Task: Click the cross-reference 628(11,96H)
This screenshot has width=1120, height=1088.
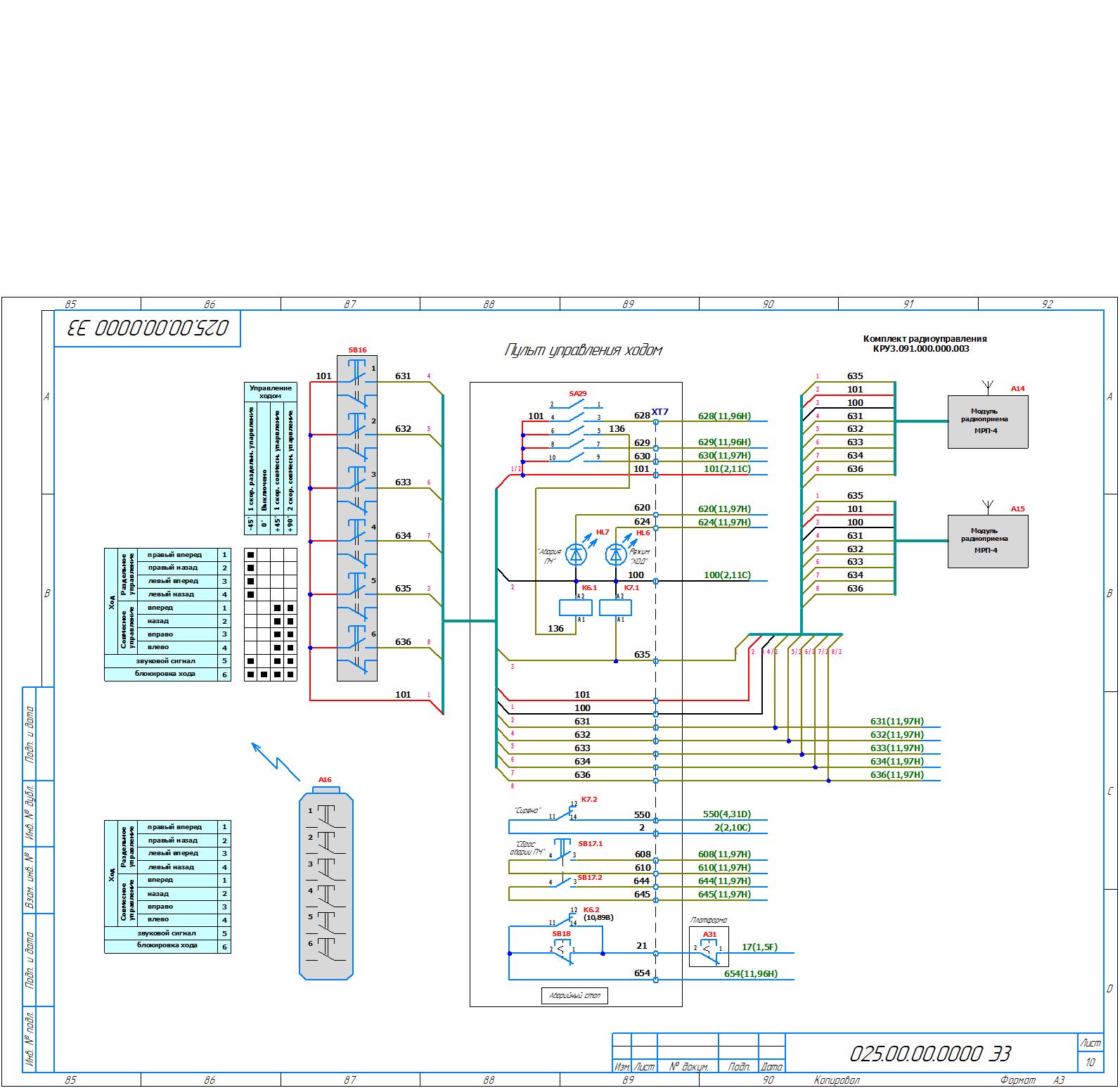Action: pyautogui.click(x=724, y=416)
